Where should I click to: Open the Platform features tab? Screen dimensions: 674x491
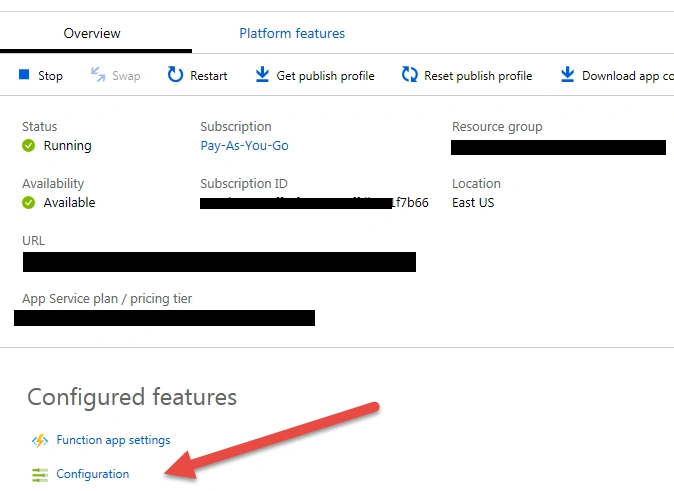click(x=292, y=33)
